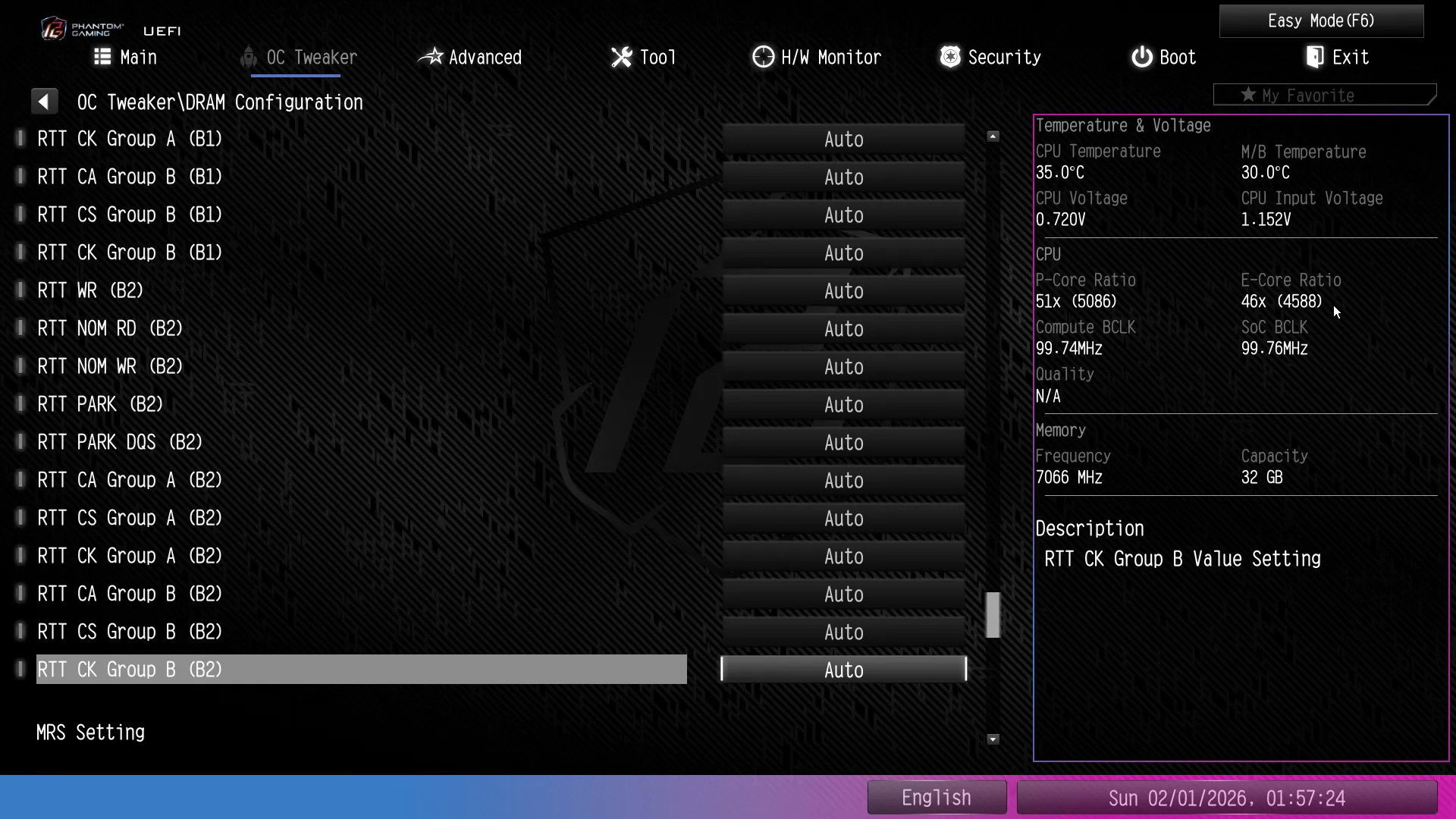
Task: Click the H/W Monitor circle icon
Action: (763, 57)
